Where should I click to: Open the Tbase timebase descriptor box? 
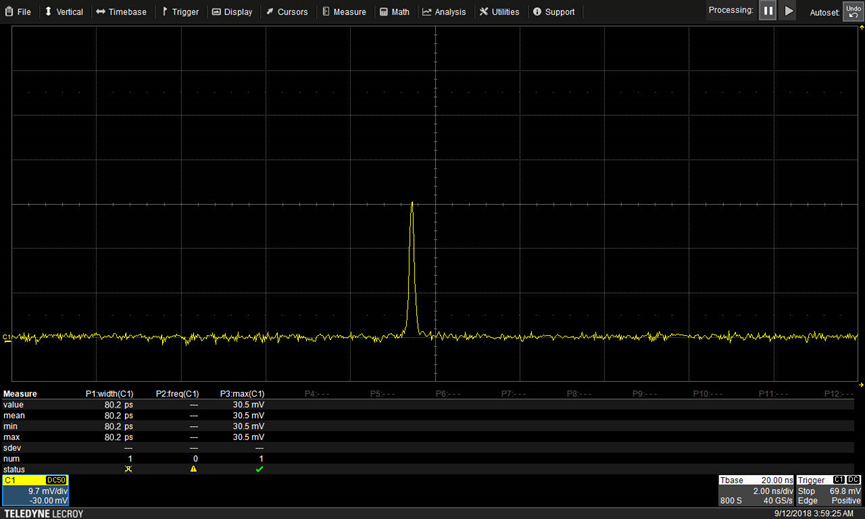(756, 490)
